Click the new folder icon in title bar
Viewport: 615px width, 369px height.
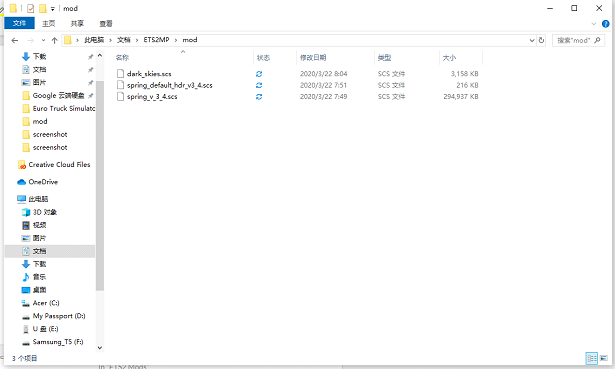click(42, 8)
